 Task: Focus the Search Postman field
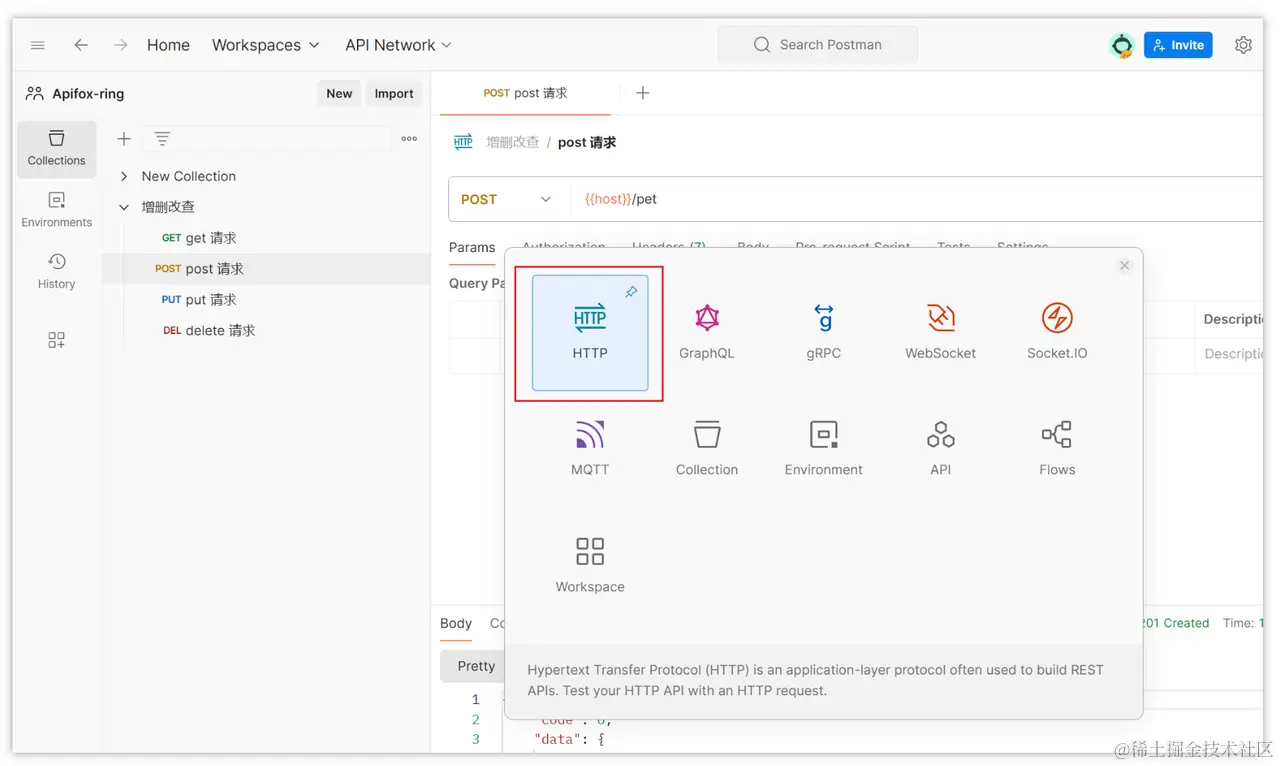[x=817, y=45]
